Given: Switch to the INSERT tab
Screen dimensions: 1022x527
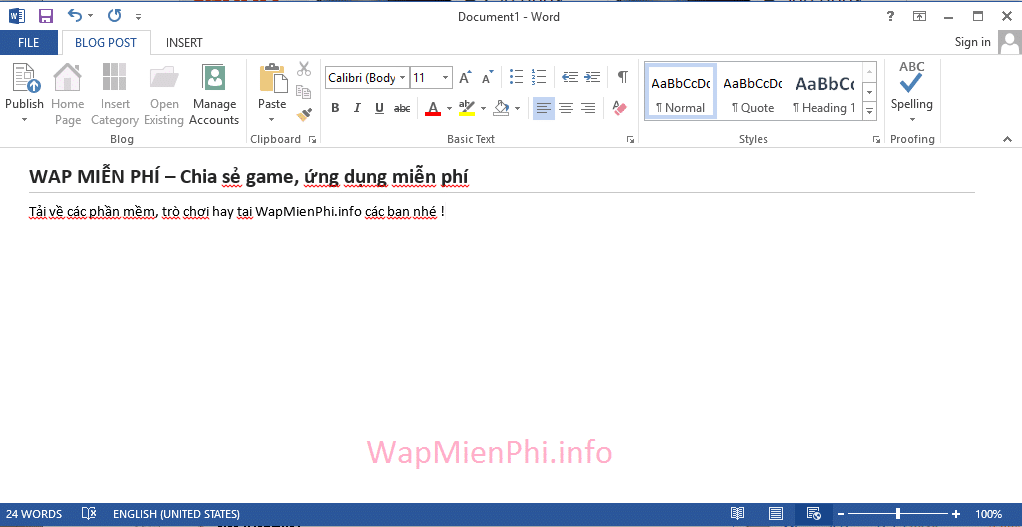Looking at the screenshot, I should 184,42.
